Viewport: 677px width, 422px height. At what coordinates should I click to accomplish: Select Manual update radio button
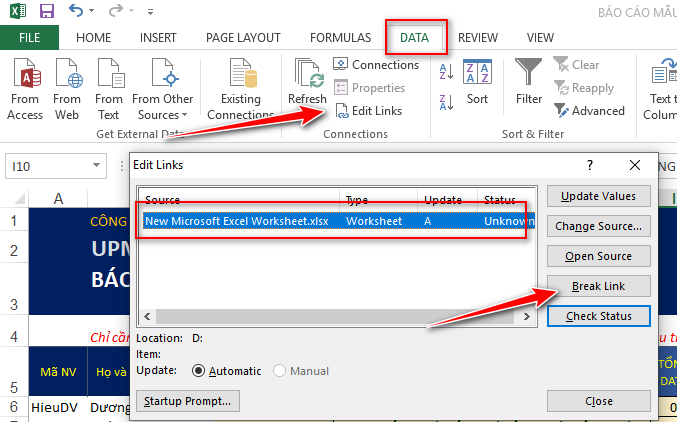(x=279, y=371)
